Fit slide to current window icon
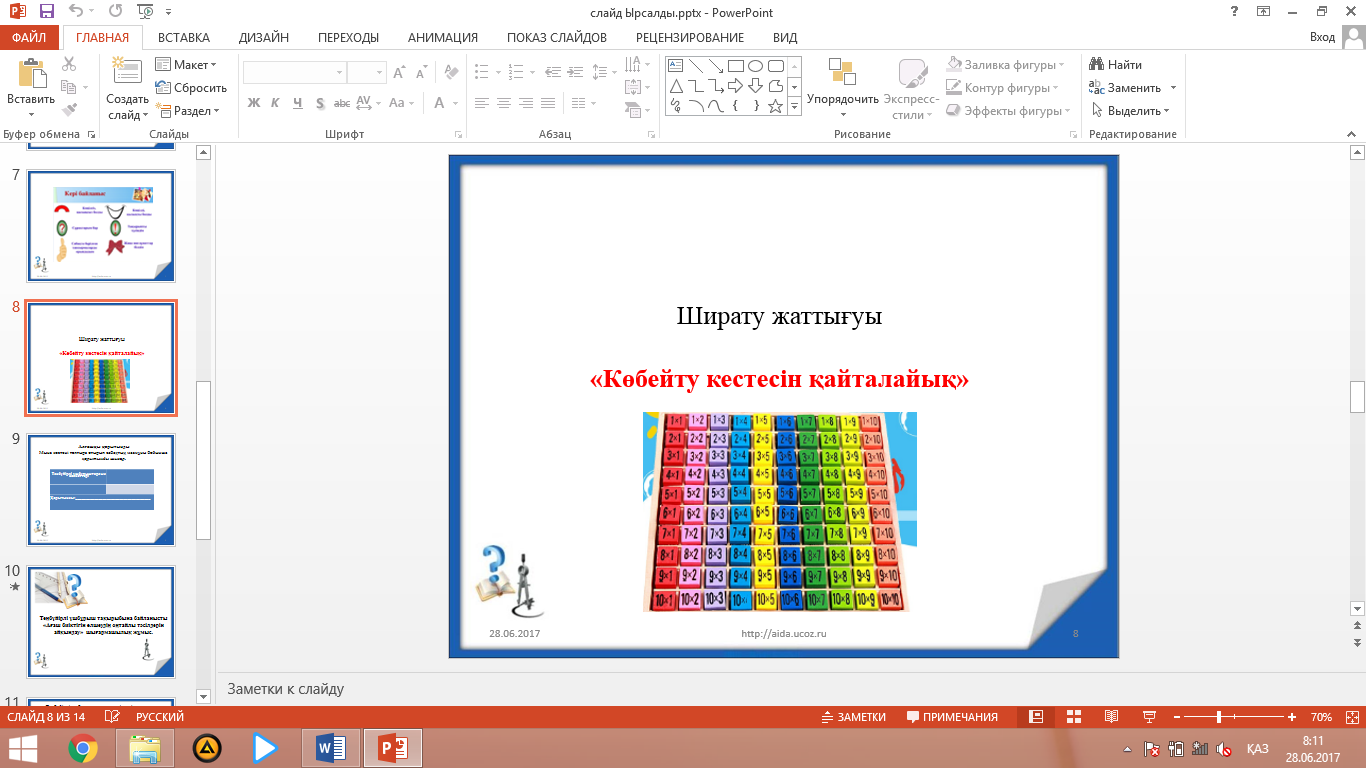 [1350, 717]
